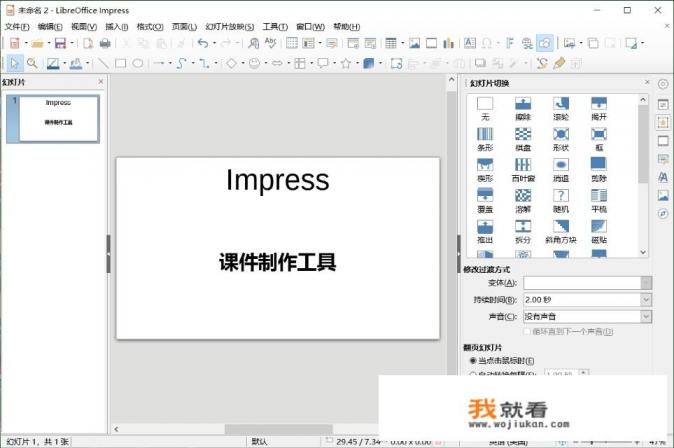The width and height of the screenshot is (674, 448).
Task: Open the 插入(I) menu
Action: pos(116,27)
